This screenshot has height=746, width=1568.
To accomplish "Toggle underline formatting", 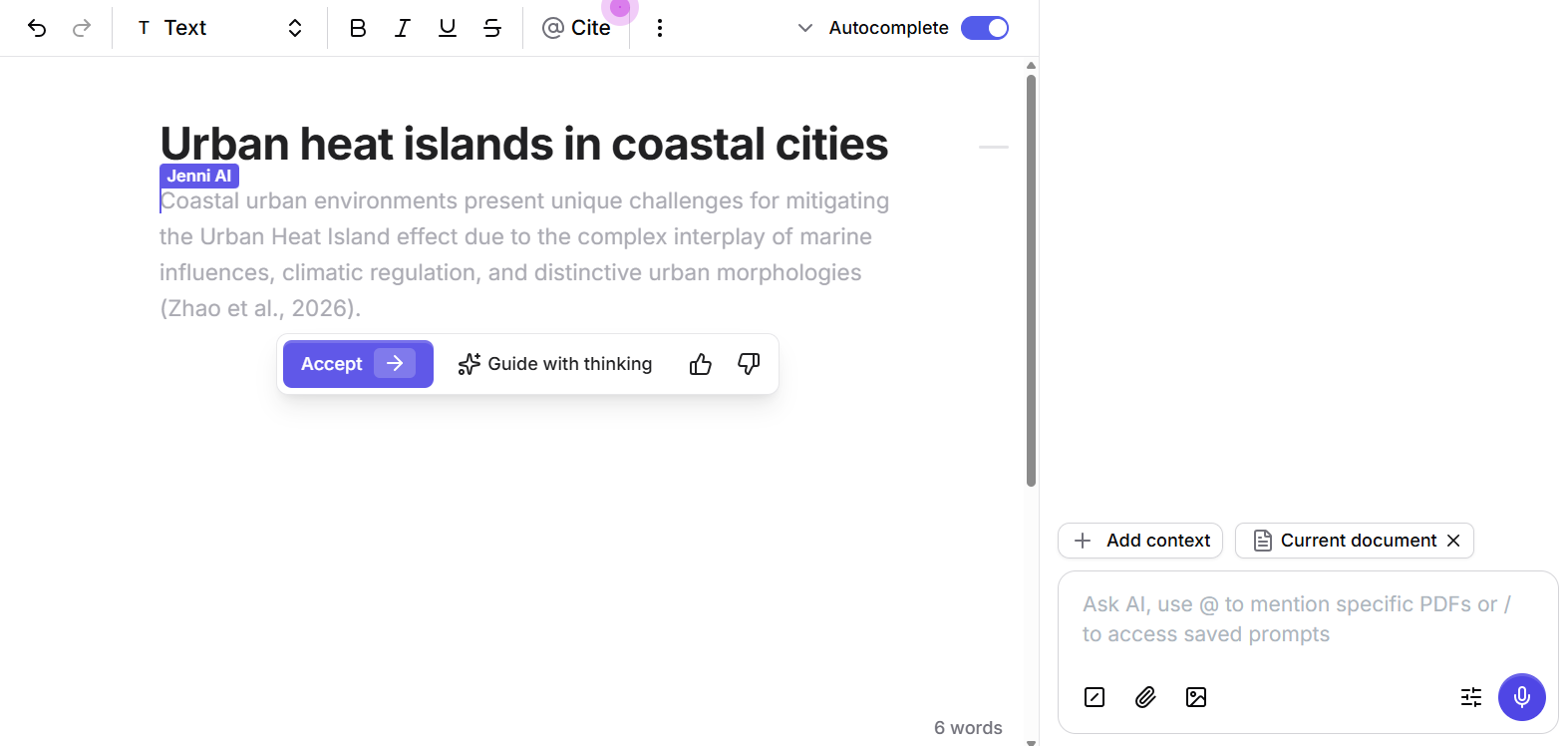I will (448, 28).
